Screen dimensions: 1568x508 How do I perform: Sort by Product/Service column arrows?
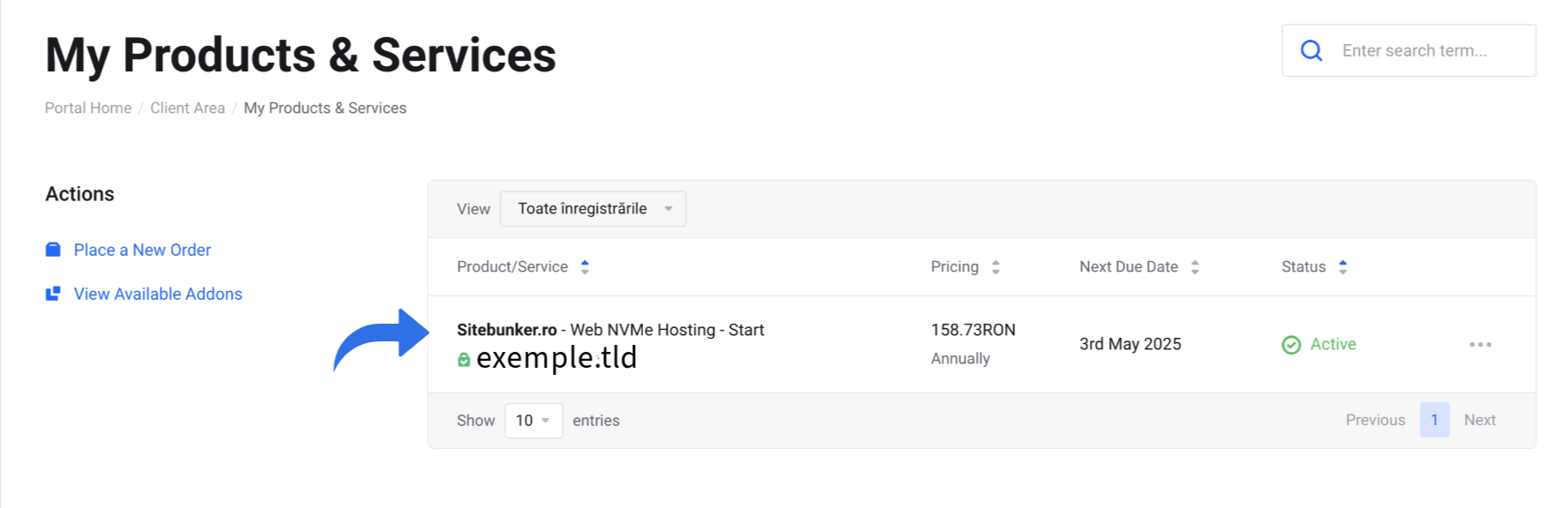pos(585,266)
